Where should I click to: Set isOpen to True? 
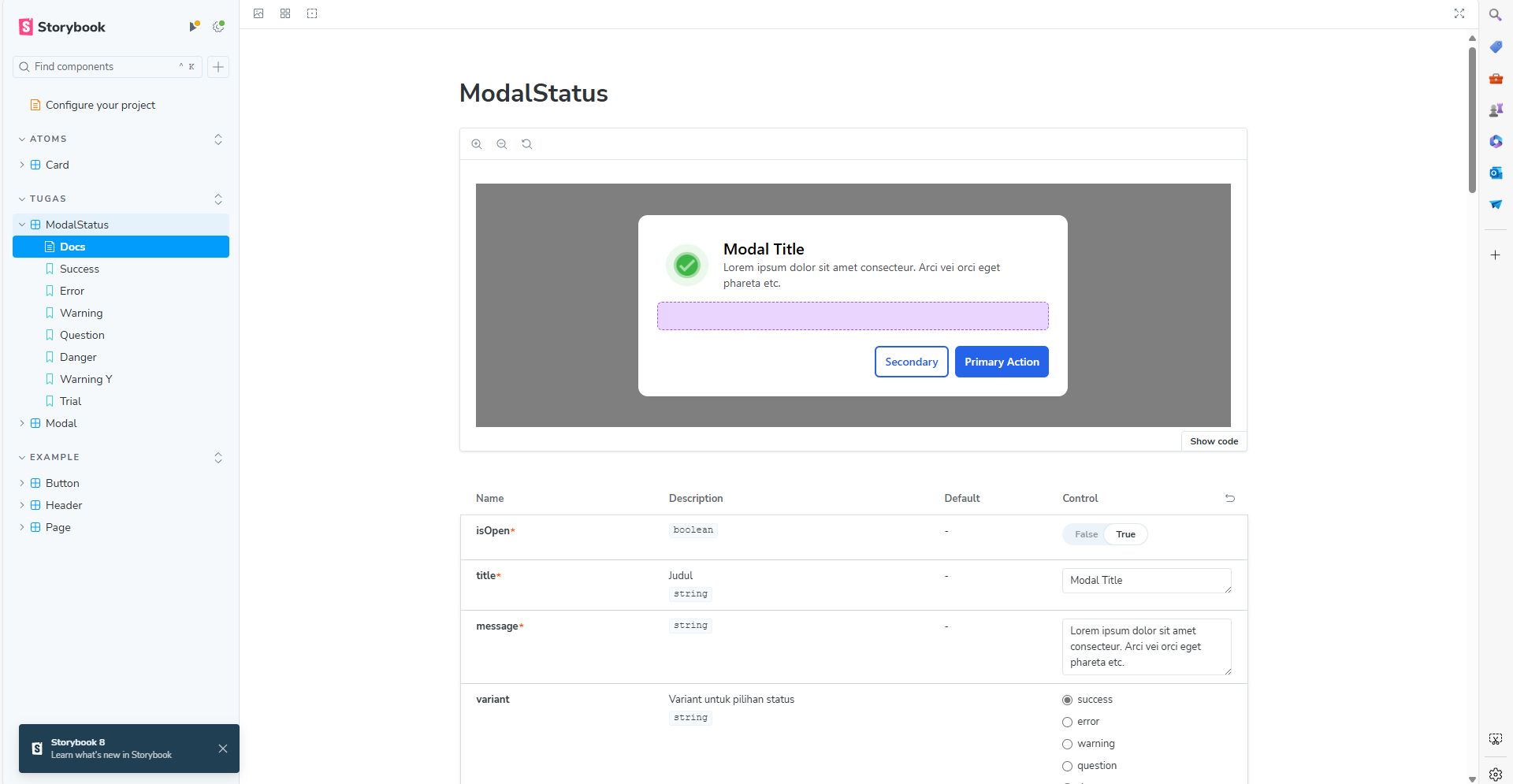tap(1126, 534)
